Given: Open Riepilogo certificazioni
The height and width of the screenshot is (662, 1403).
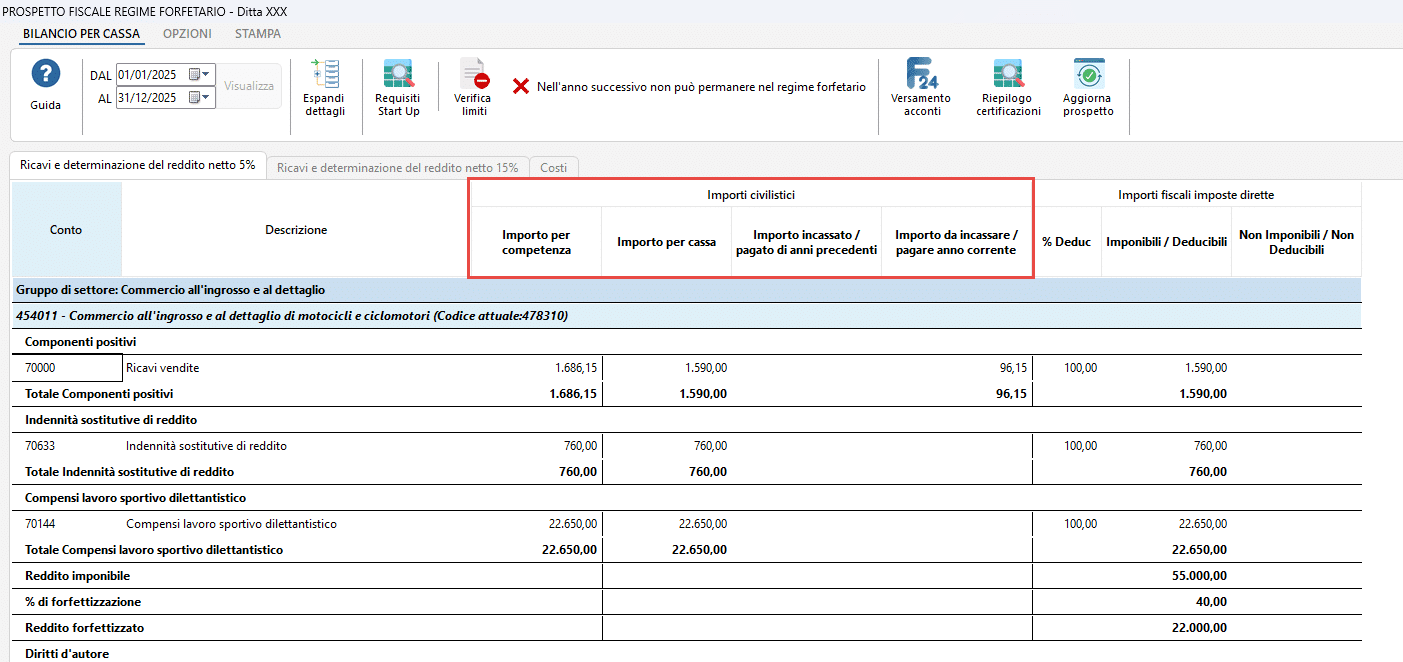Looking at the screenshot, I should (x=1008, y=74).
